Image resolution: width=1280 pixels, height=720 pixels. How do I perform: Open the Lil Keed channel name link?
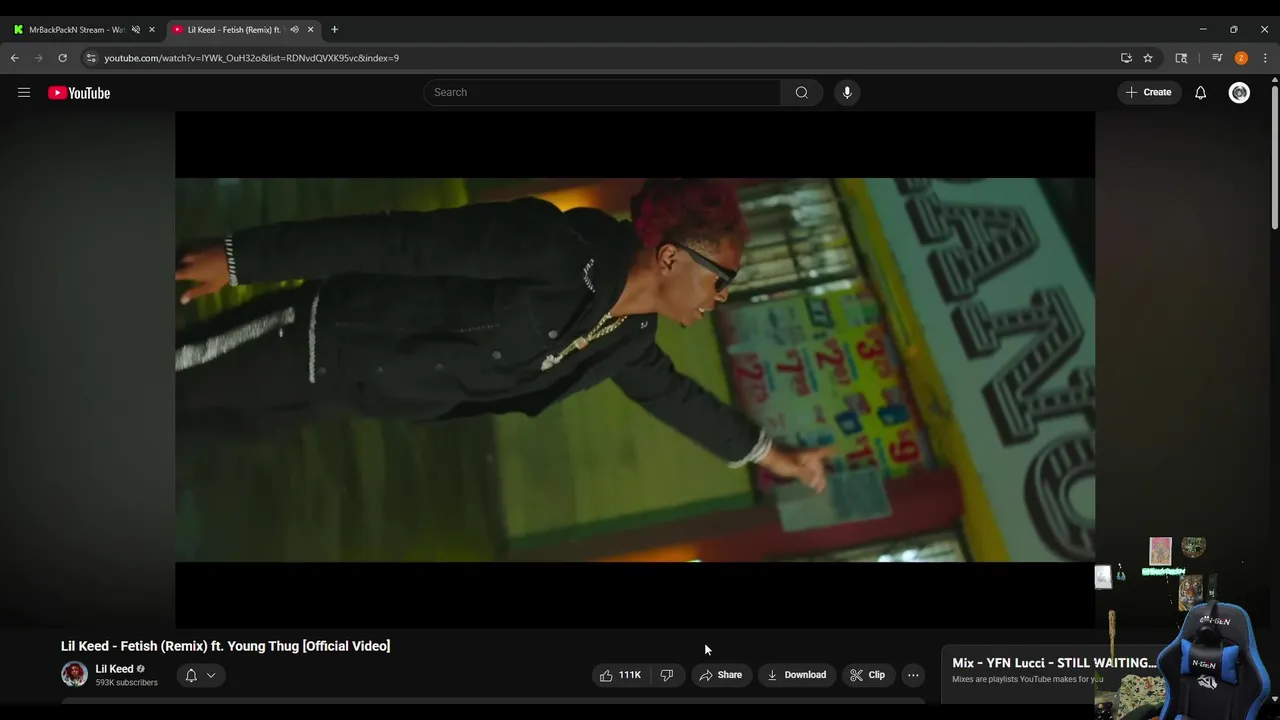point(114,669)
